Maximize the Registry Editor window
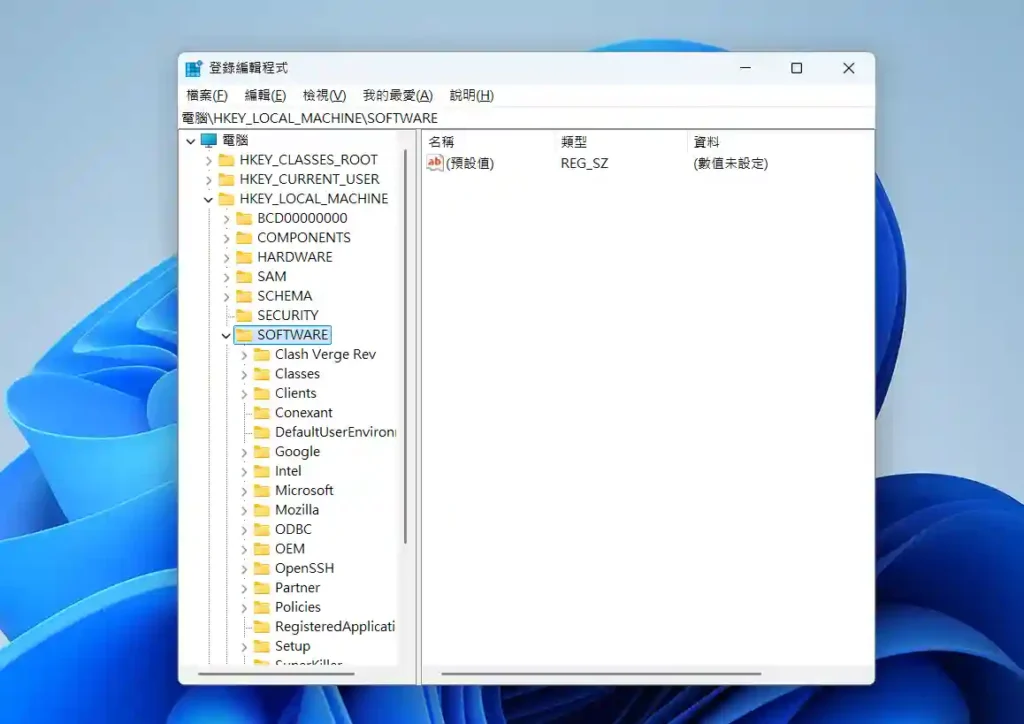The image size is (1024, 724). 797,68
